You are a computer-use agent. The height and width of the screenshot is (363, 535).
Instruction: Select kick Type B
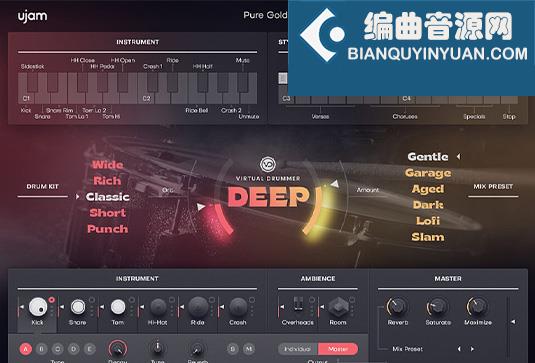[x=42, y=349]
